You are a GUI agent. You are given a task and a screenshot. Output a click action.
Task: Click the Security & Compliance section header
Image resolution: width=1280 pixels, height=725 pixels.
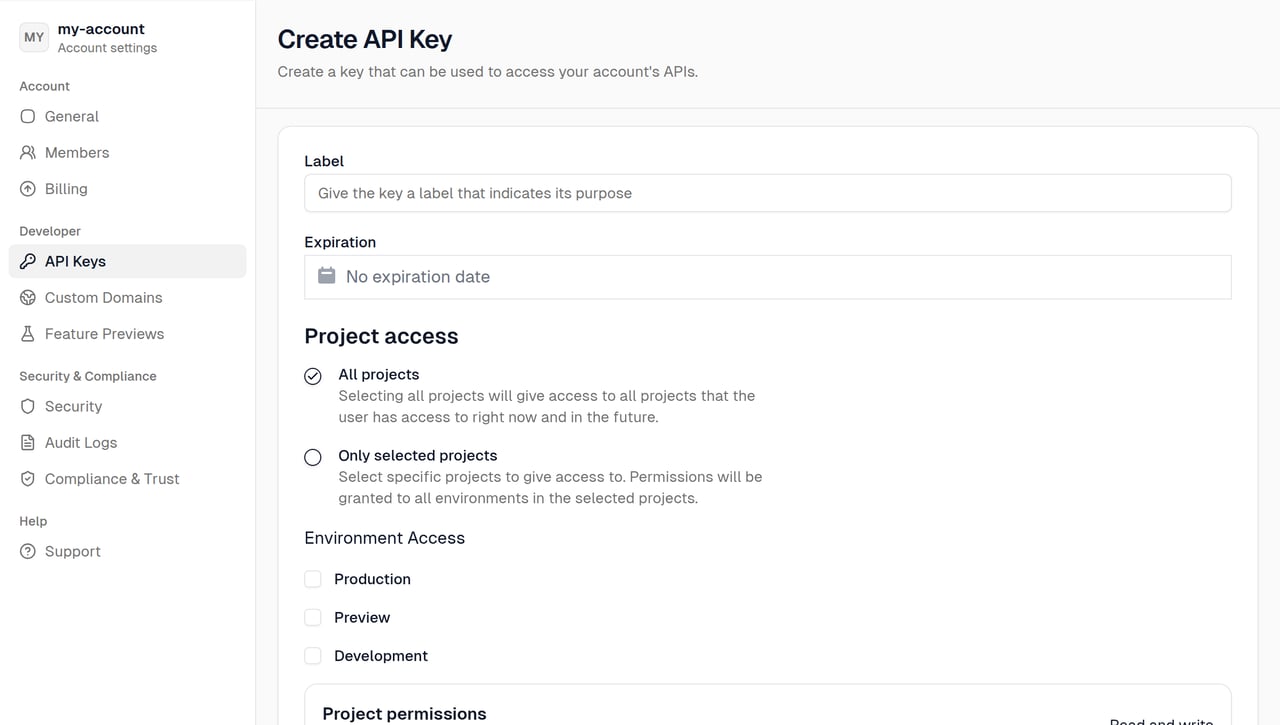click(88, 376)
